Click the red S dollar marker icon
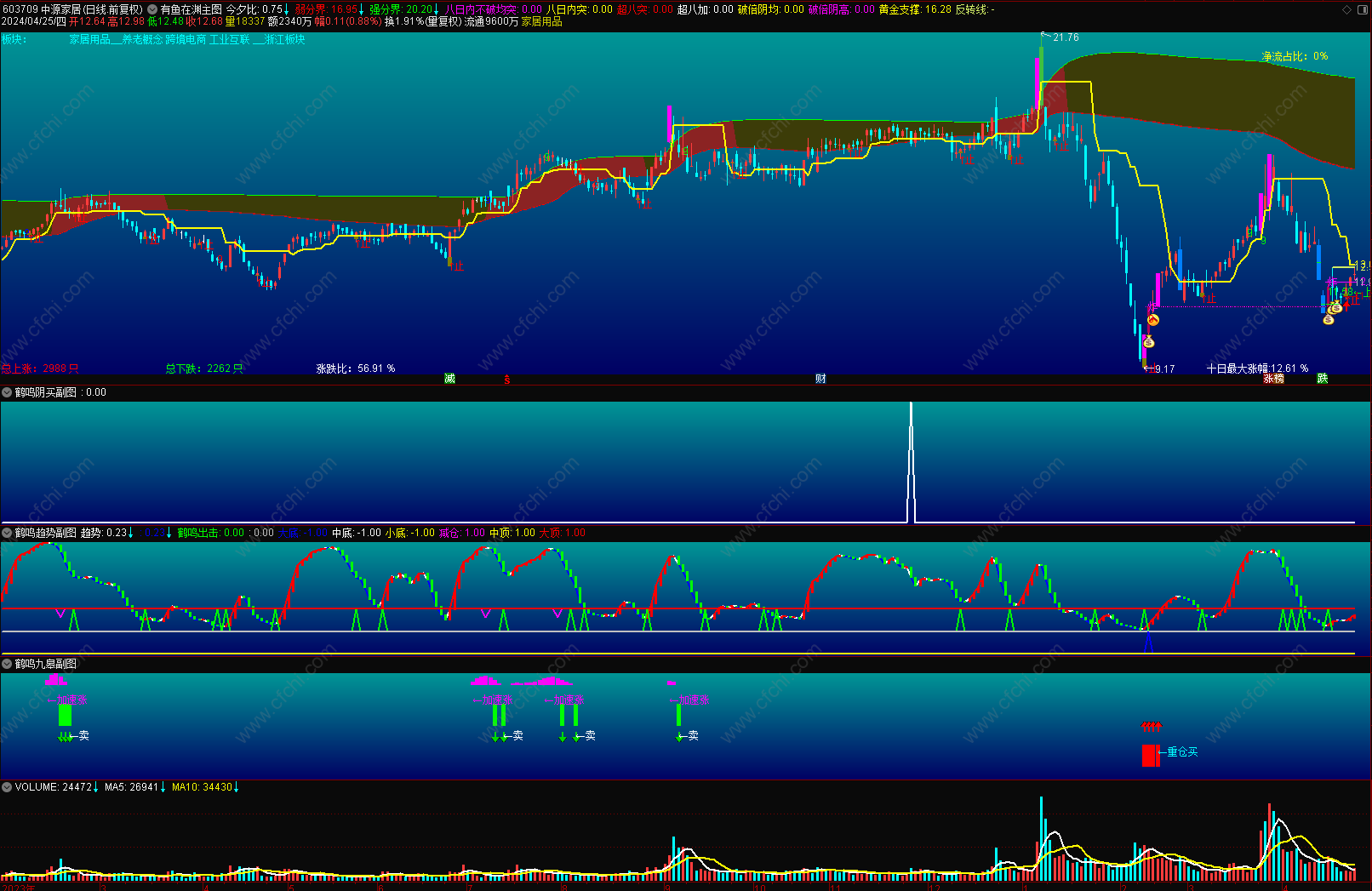Image resolution: width=1372 pixels, height=891 pixels. (507, 380)
